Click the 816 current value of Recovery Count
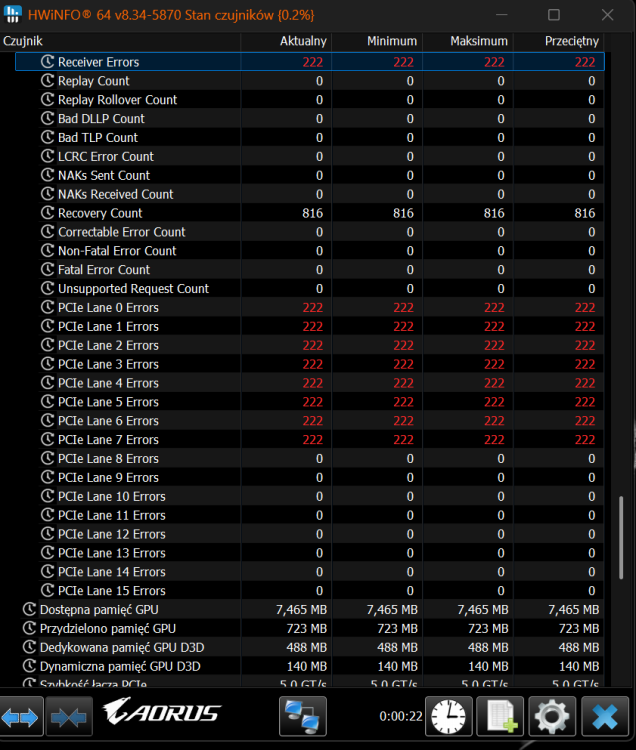This screenshot has height=750, width=636. click(313, 213)
